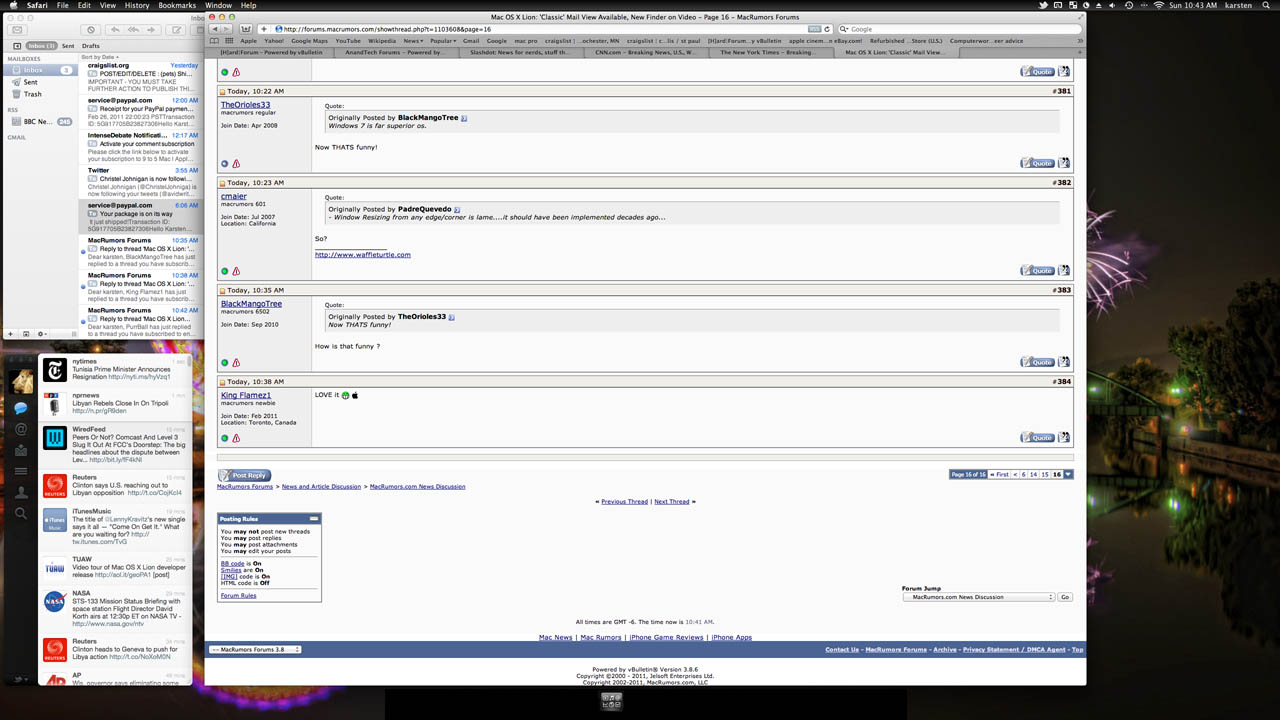Open the MacRumors Forums 3.8 style dropdown
Image resolution: width=1280 pixels, height=720 pixels.
pos(255,649)
